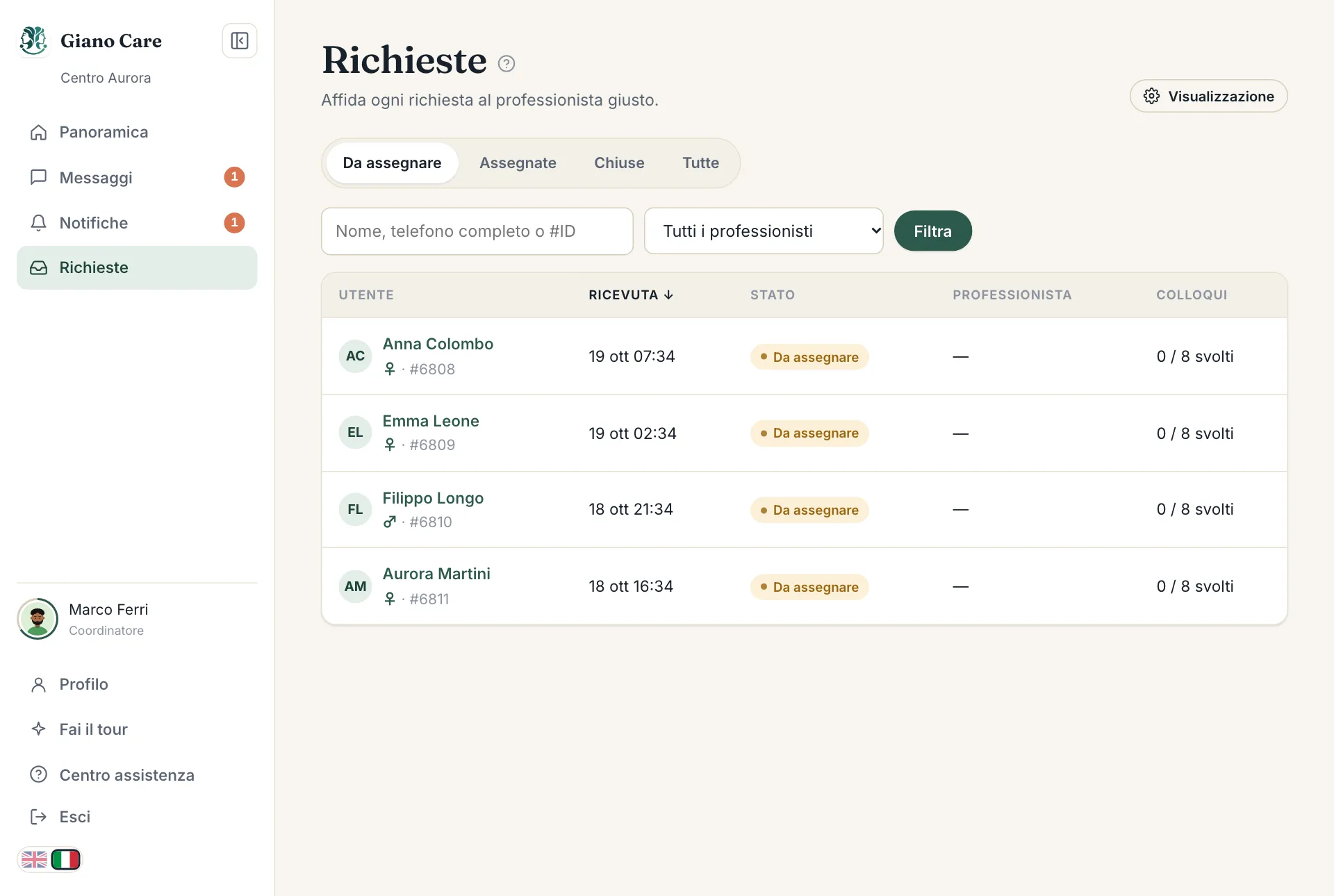Image resolution: width=1334 pixels, height=896 pixels.
Task: Click Anna Colombo's Da assegnare status badge
Action: pyautogui.click(x=809, y=357)
